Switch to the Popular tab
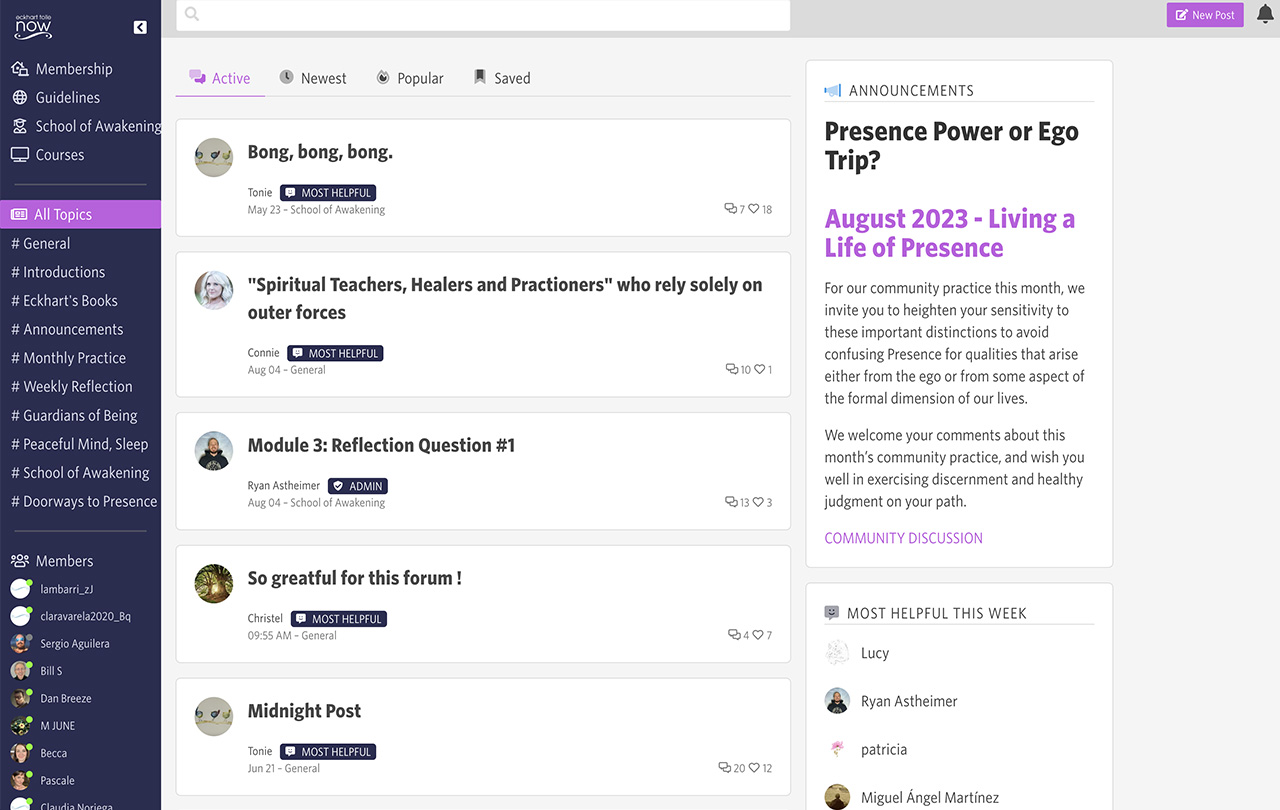This screenshot has width=1280, height=810. click(x=410, y=78)
